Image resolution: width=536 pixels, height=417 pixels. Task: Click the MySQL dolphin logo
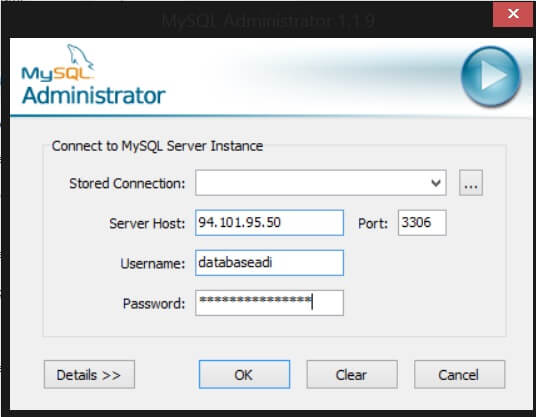click(58, 63)
